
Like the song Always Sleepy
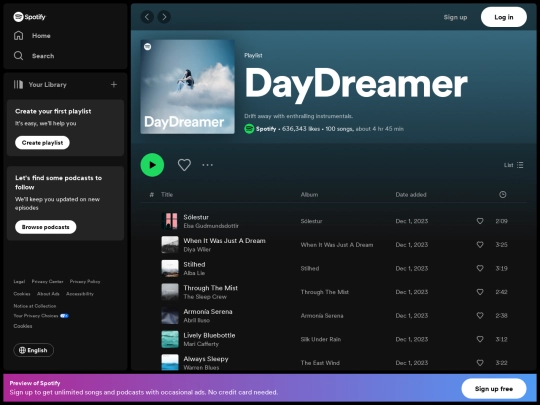pos(480,363)
